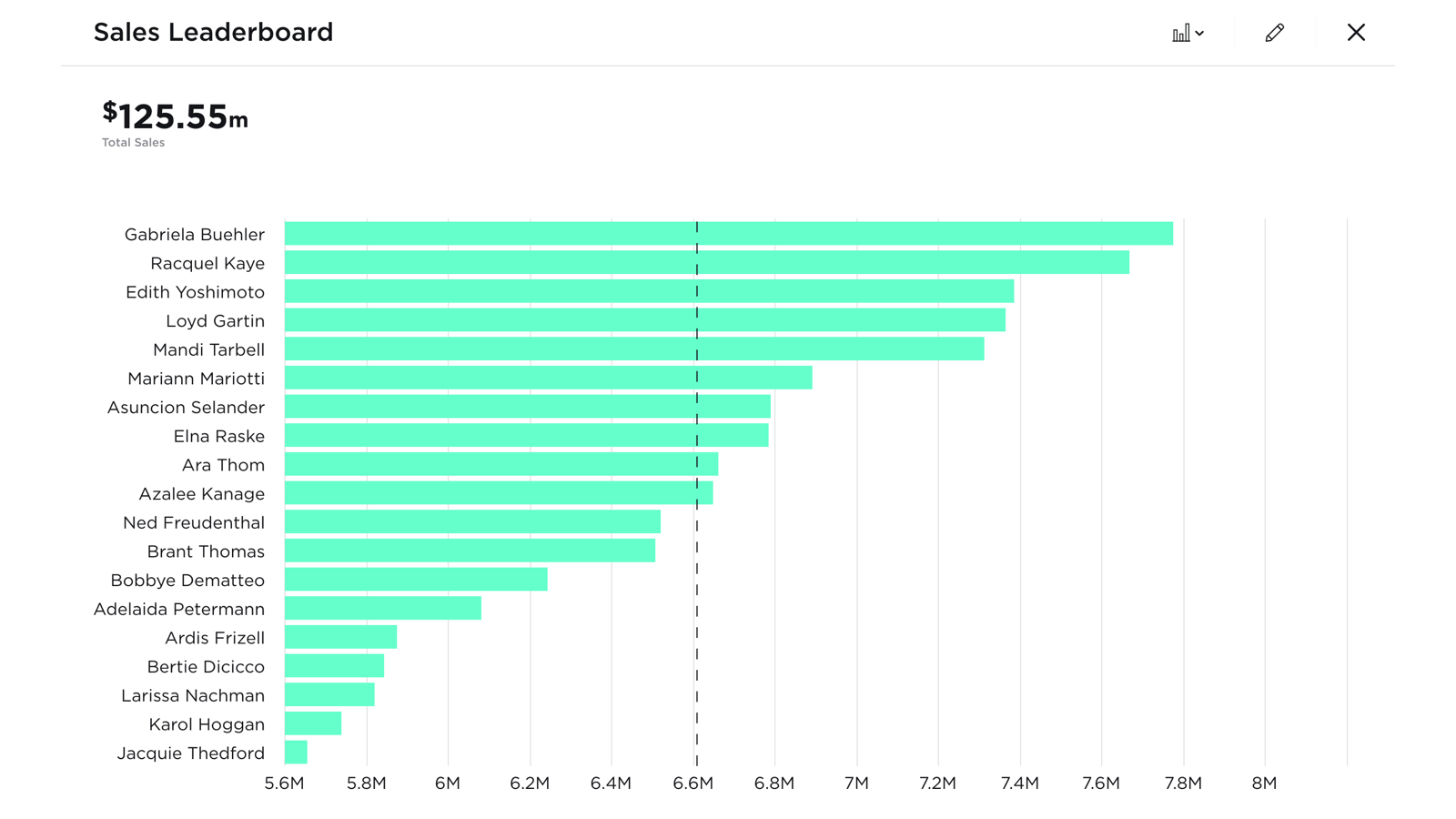Select the Ardis Frizell bar
The width and height of the screenshot is (1456, 819).
coord(340,637)
